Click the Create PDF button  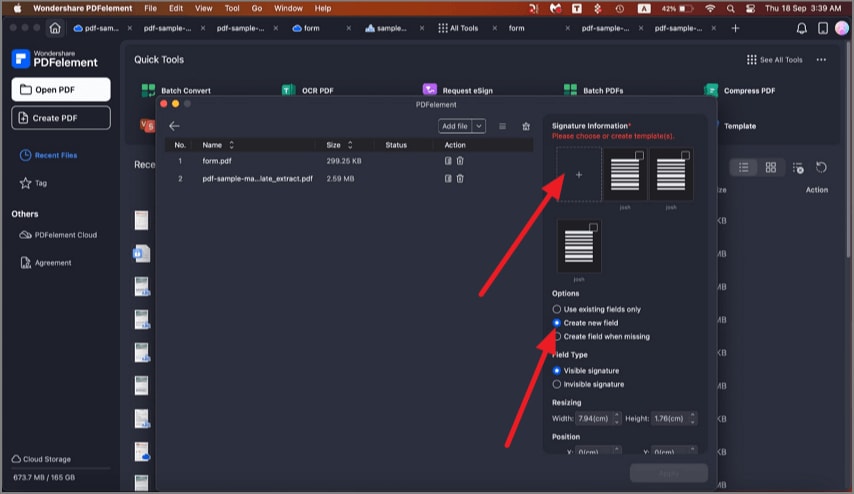click(x=61, y=118)
